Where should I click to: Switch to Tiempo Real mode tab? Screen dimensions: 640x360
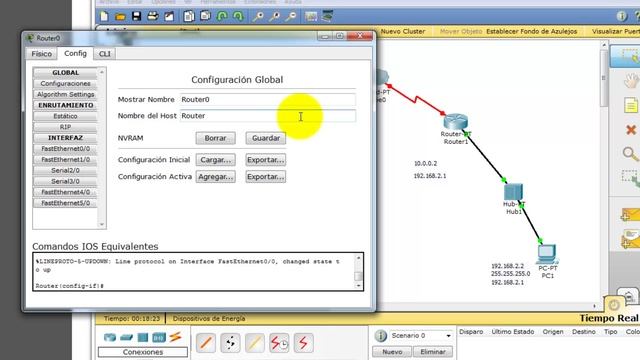tap(608, 318)
